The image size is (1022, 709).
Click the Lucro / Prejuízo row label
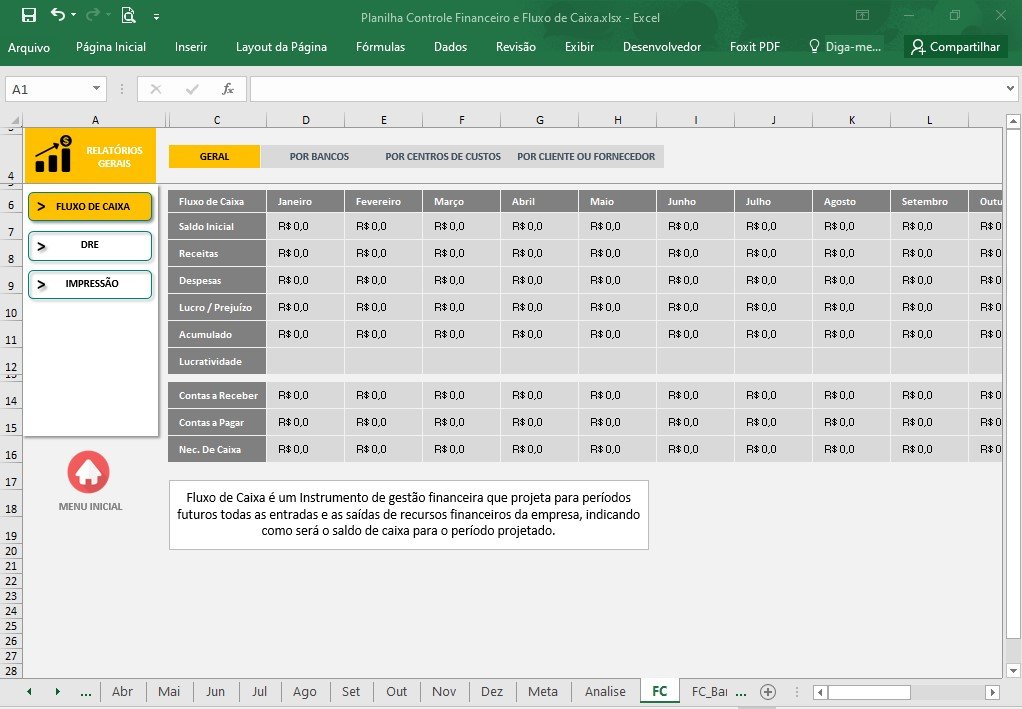click(x=217, y=308)
